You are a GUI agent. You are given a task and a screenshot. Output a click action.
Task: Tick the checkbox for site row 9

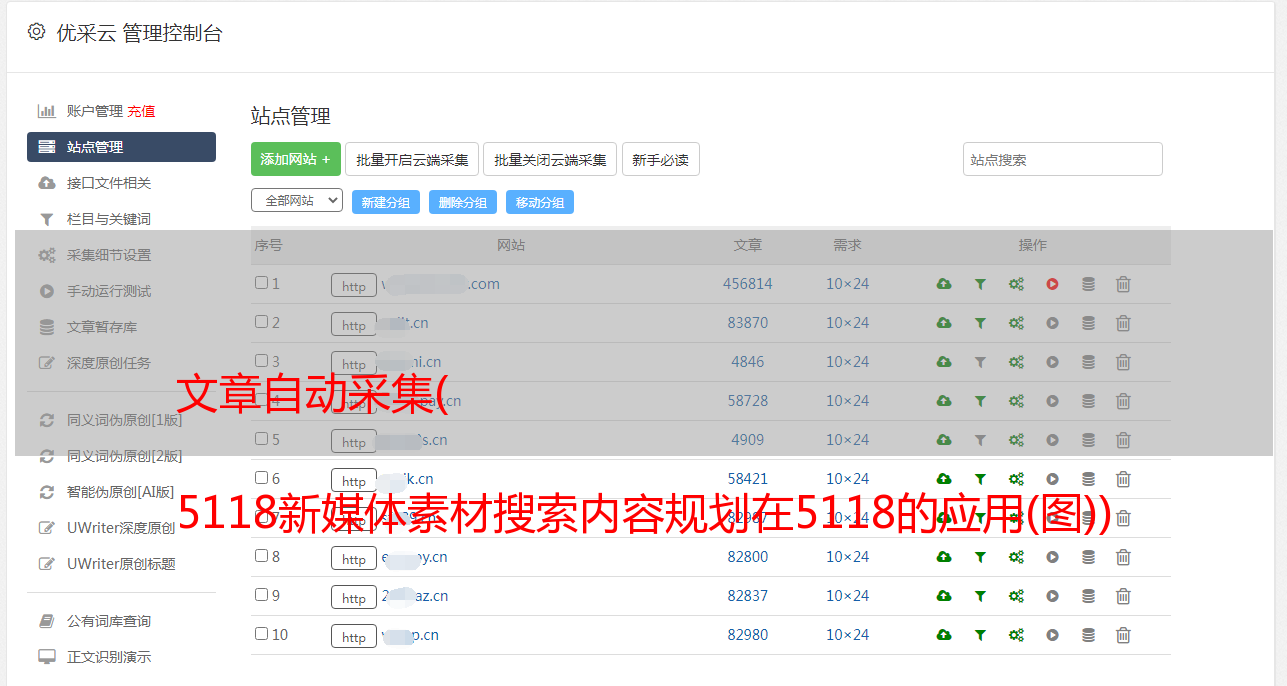pyautogui.click(x=261, y=595)
